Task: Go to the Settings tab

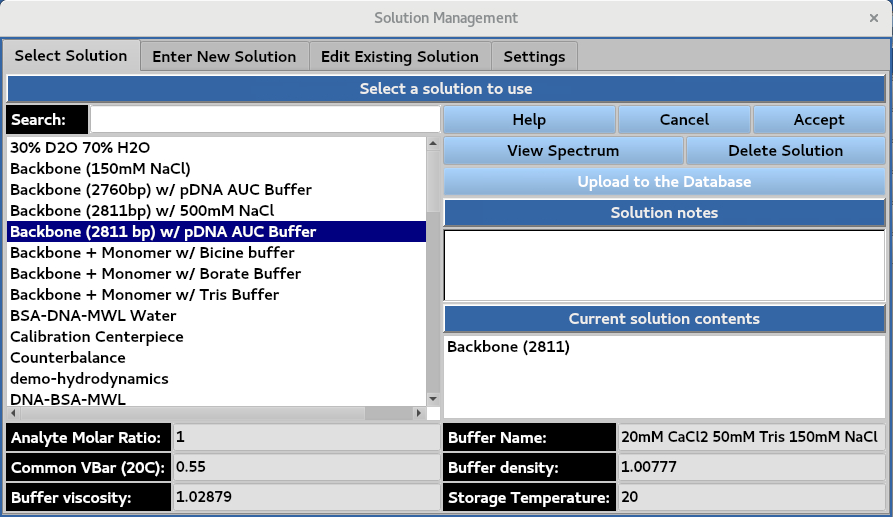Action: 534,57
